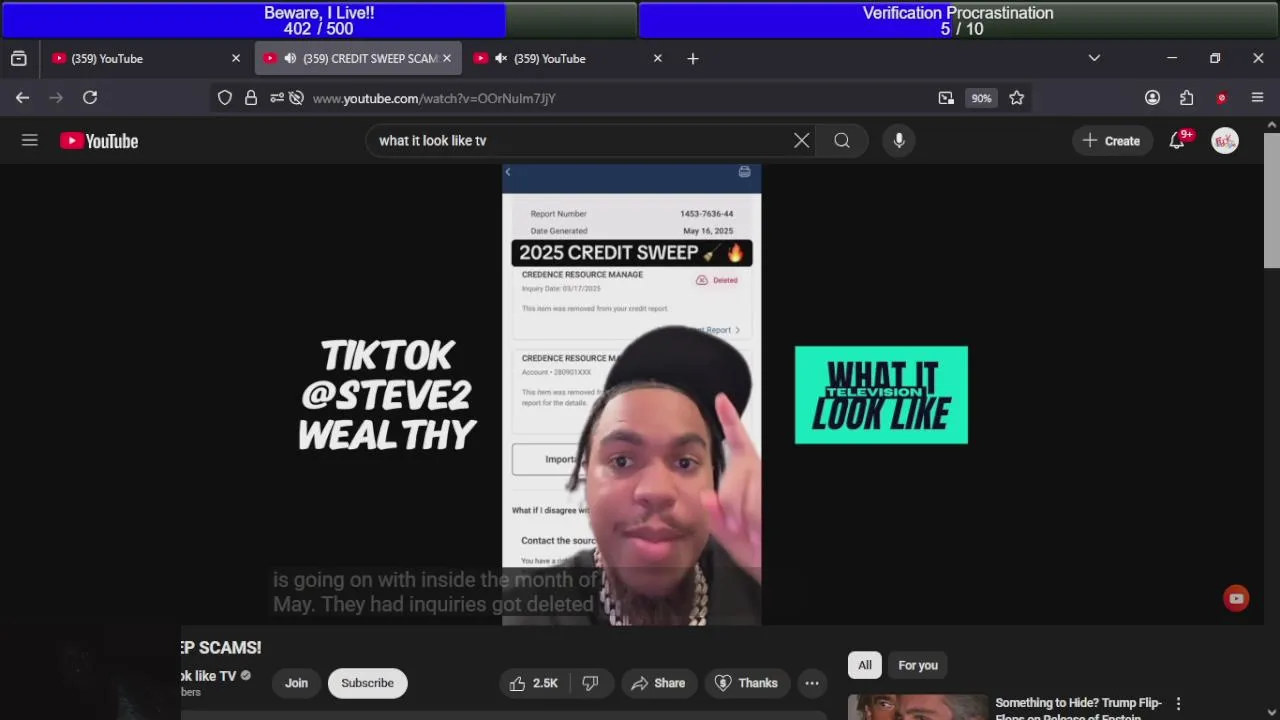Open options for the Trump Flip-Flops suggestion
The image size is (1280, 720).
(1178, 704)
